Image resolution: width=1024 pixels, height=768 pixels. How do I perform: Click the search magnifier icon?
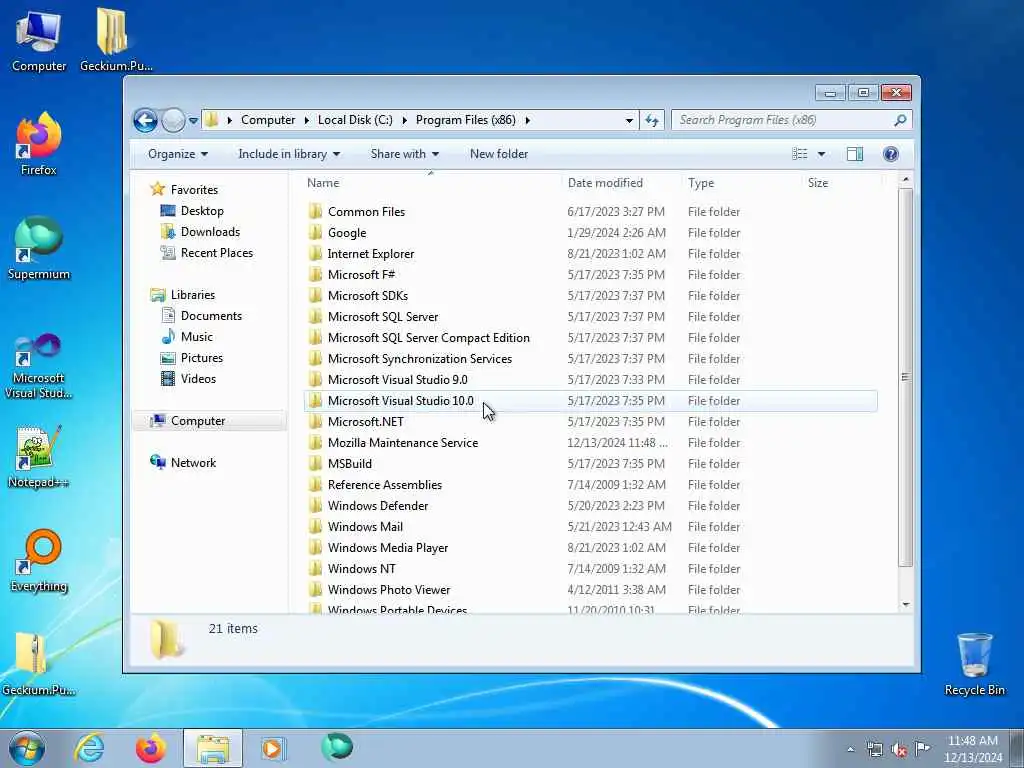tap(900, 120)
